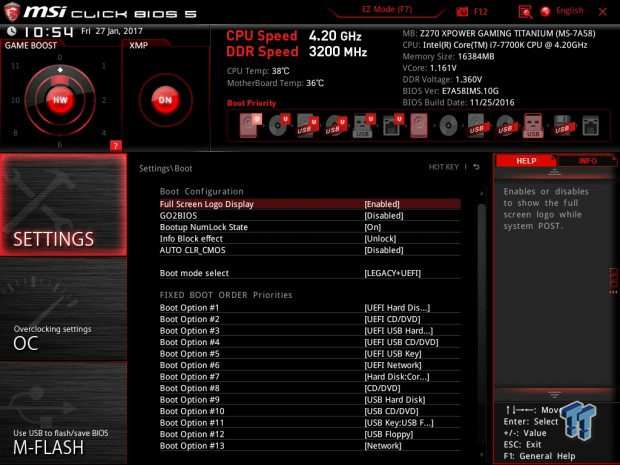This screenshot has width=620, height=465.
Task: Click the F12 screenshot label
Action: coord(480,12)
